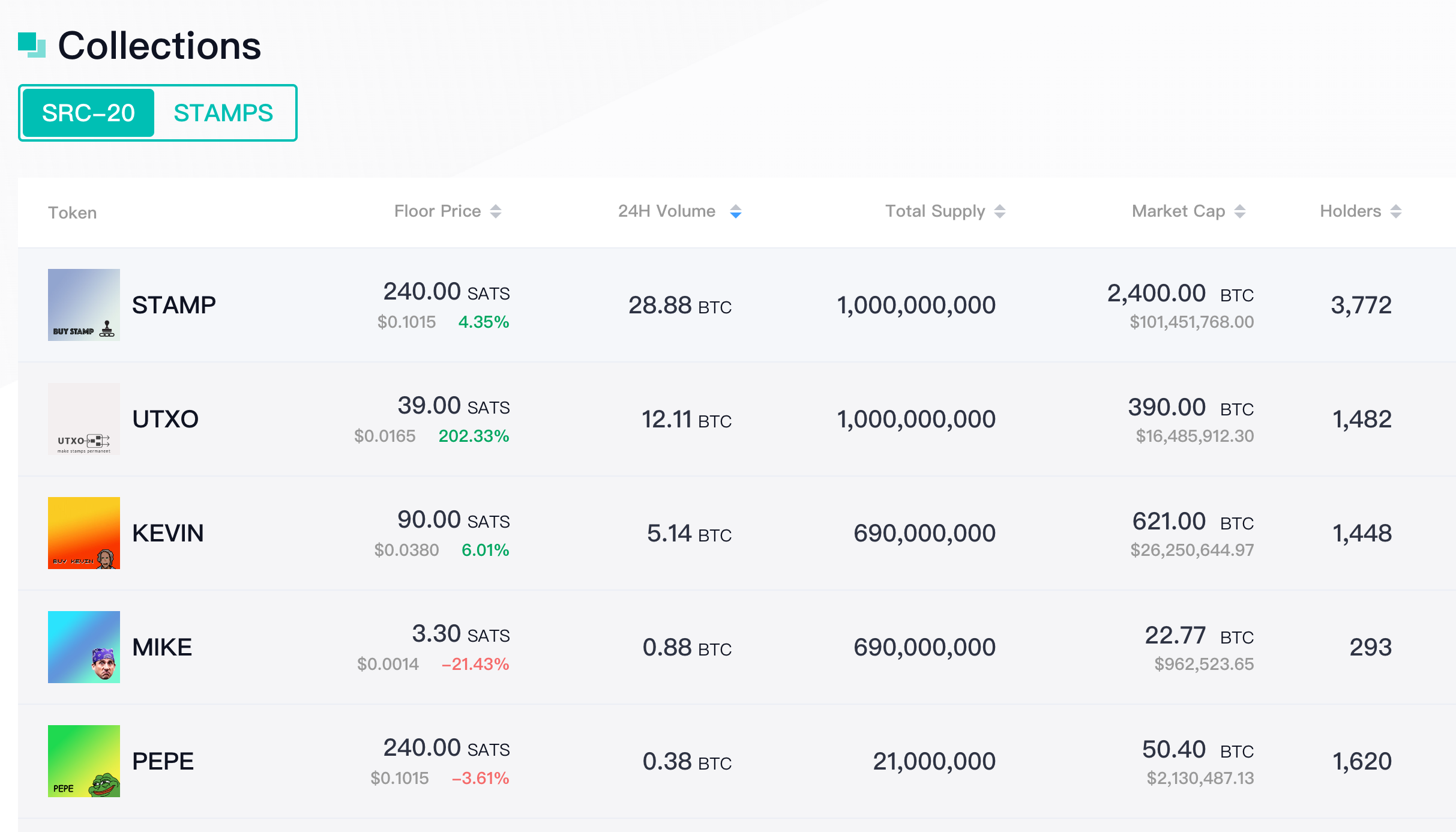Sort by Floor Price arrows icon
This screenshot has width=1456, height=832.
click(x=495, y=211)
